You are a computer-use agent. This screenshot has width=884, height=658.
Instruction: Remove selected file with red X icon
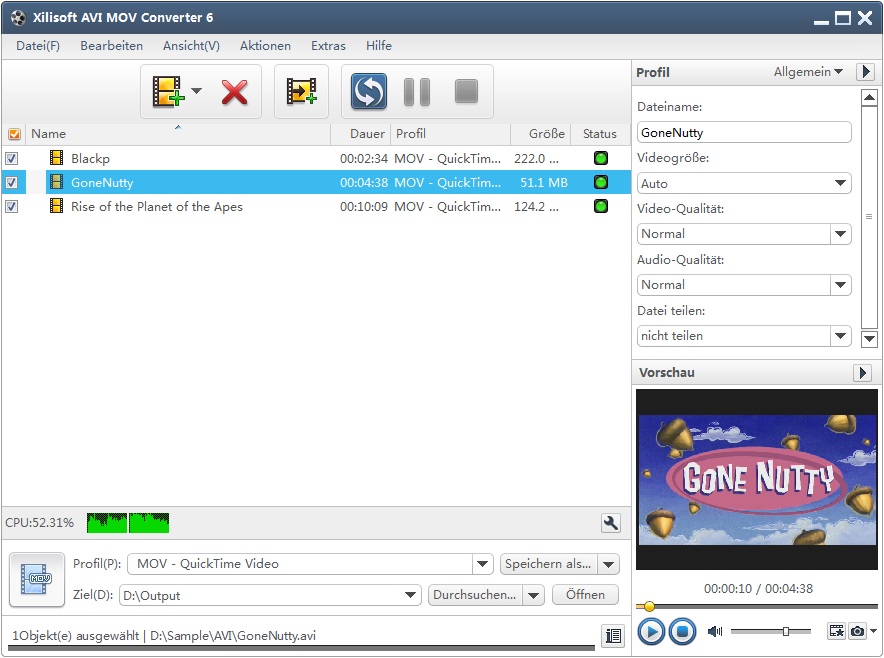coord(235,92)
